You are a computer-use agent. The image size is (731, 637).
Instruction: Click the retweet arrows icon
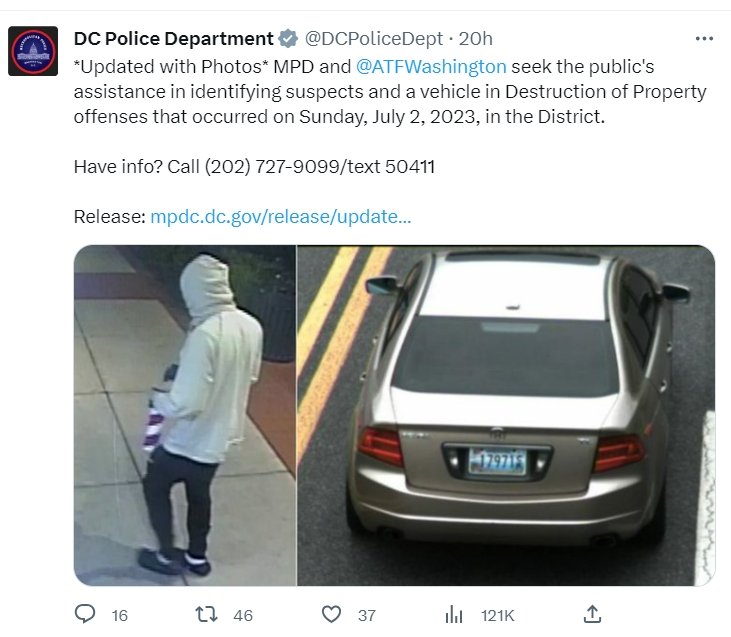click(x=206, y=614)
